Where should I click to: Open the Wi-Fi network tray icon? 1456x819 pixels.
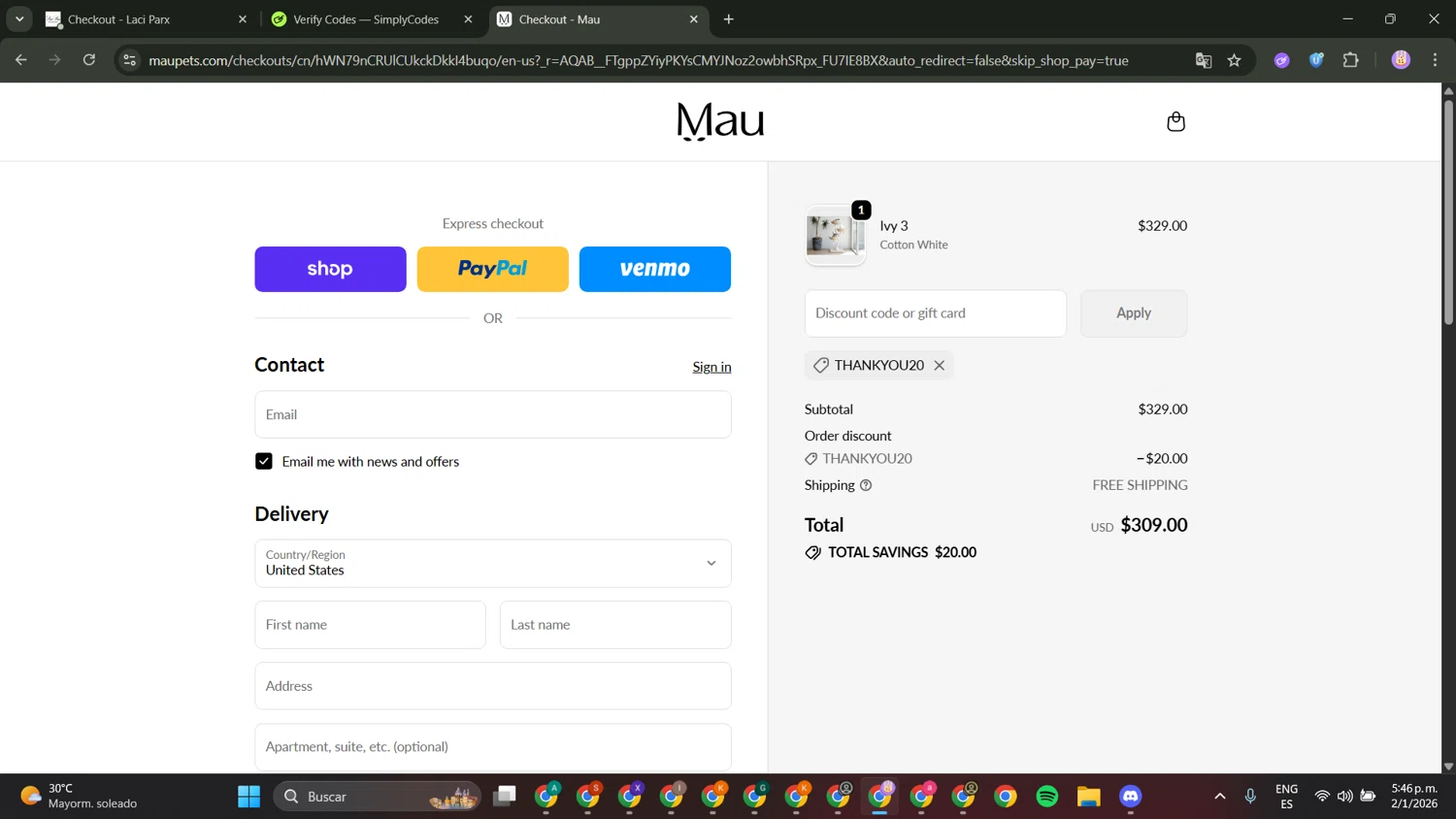[x=1322, y=797]
